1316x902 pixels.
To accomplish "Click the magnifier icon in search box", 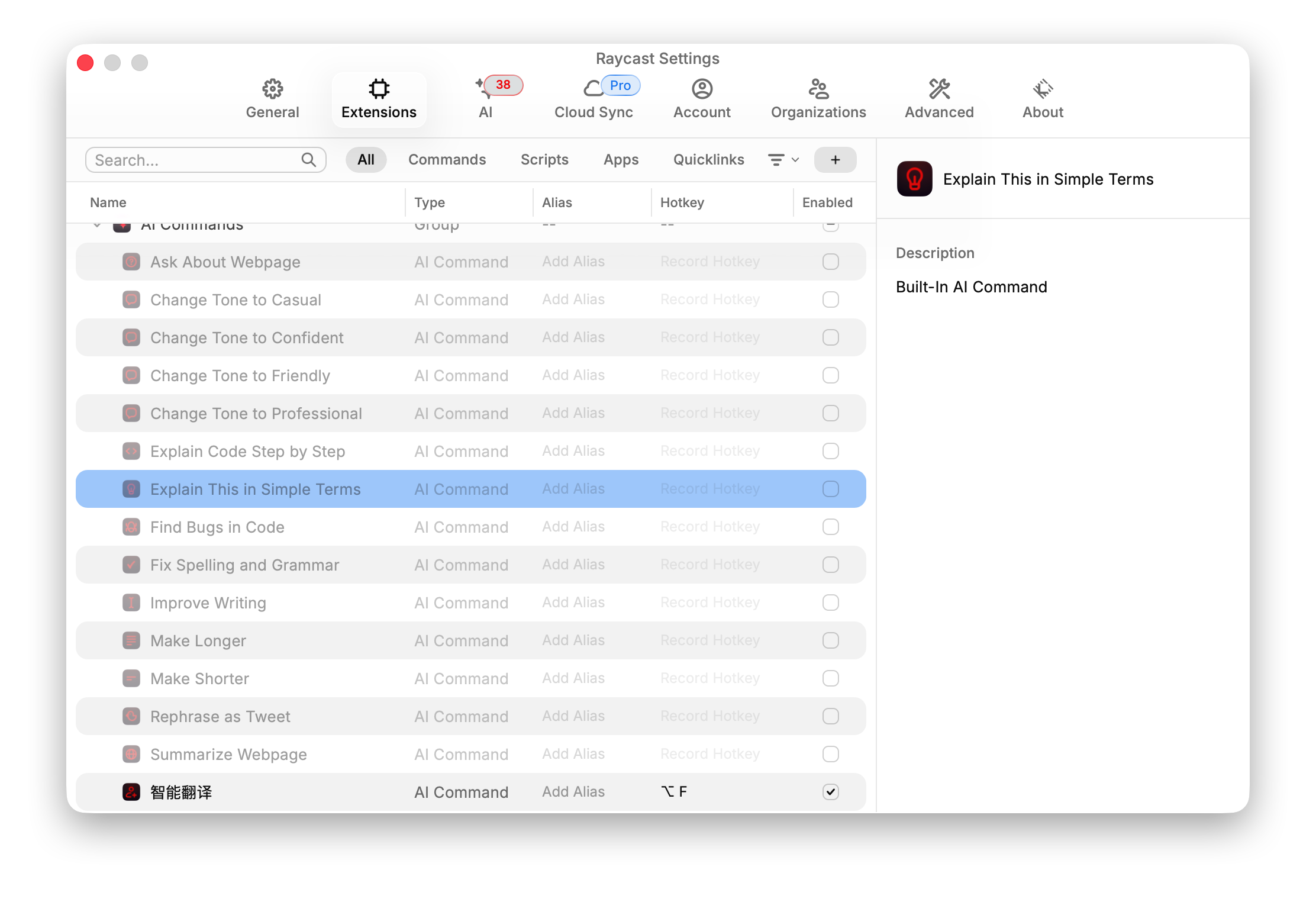I will (x=308, y=160).
